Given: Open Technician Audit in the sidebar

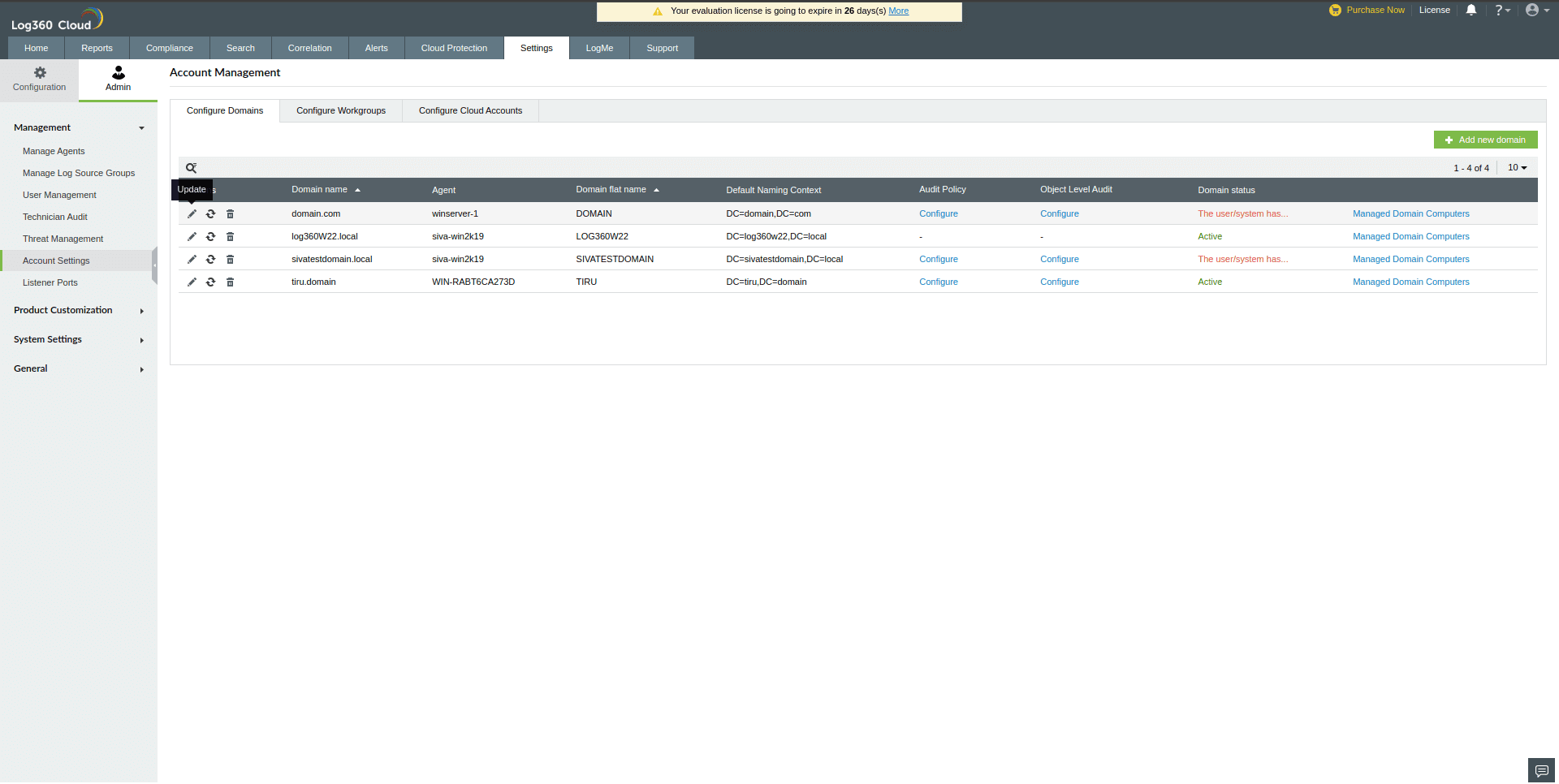Looking at the screenshot, I should pyautogui.click(x=54, y=217).
